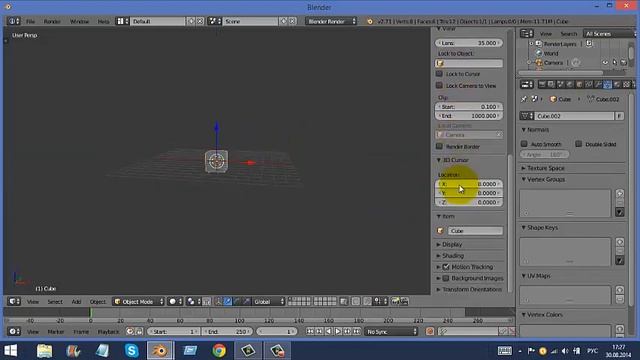Open Skype from the taskbar
This screenshot has width=640, height=360.
[x=131, y=351]
